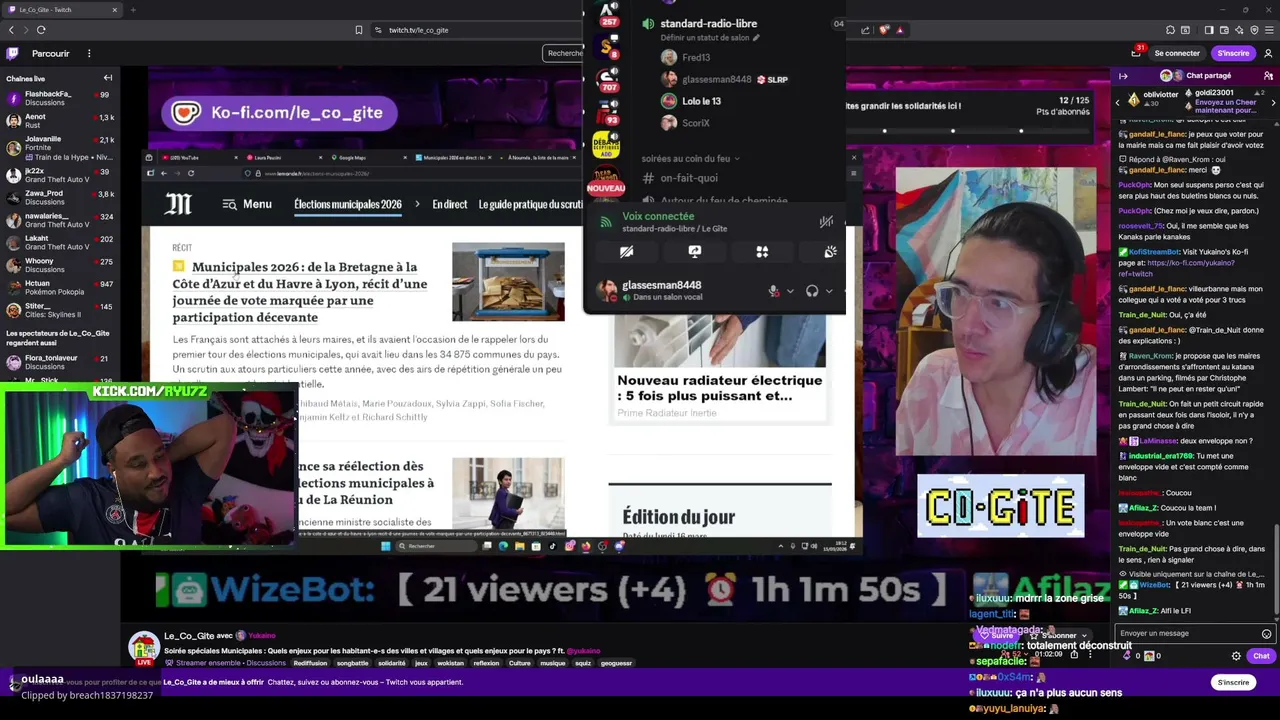Viewport: 1280px width, 720px height.
Task: Open the En direct section
Action: point(450,204)
